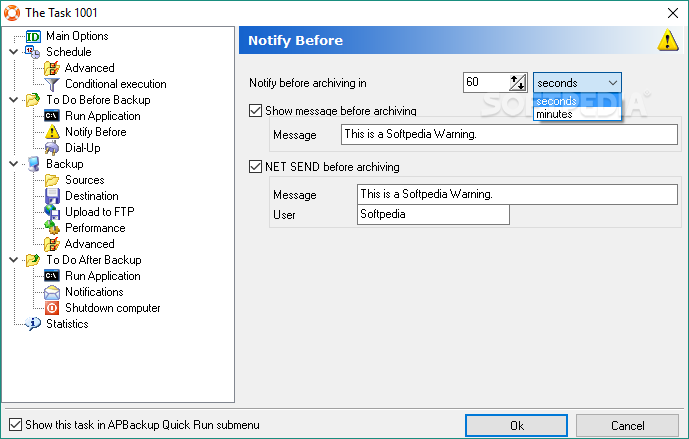Click the Show message Message text field
This screenshot has width=689, height=439.
pyautogui.click(x=509, y=134)
